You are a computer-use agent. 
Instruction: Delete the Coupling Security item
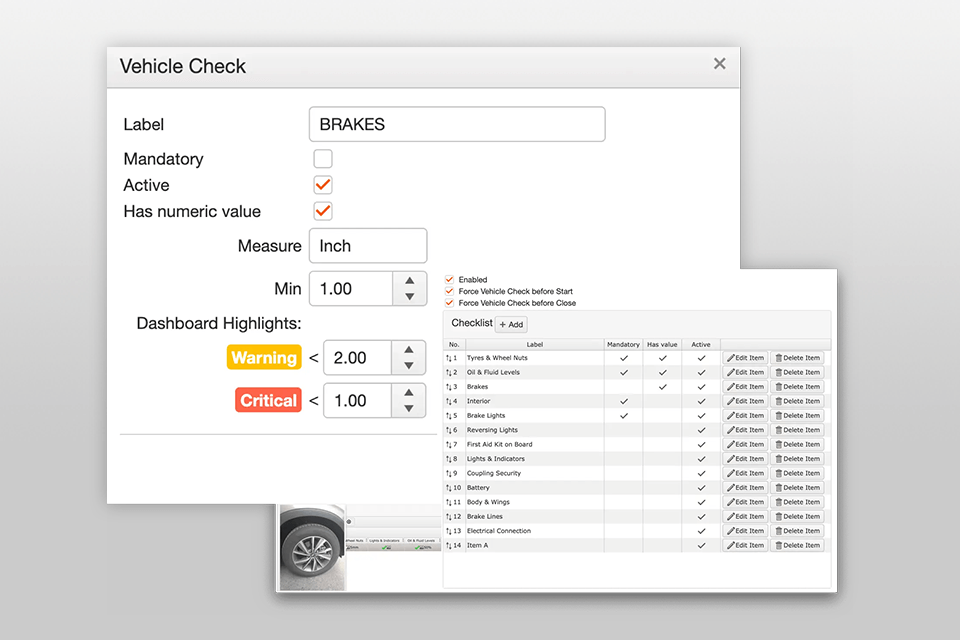(797, 473)
